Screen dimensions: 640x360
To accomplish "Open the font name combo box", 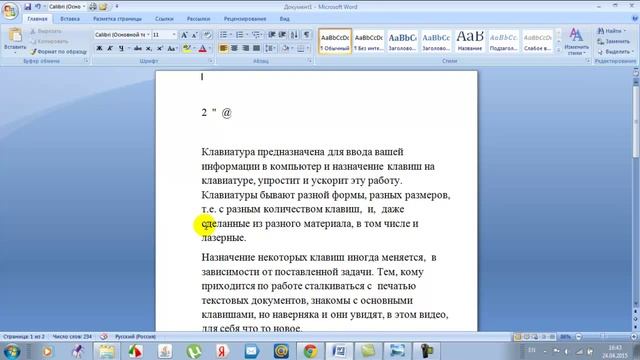I will [122, 35].
